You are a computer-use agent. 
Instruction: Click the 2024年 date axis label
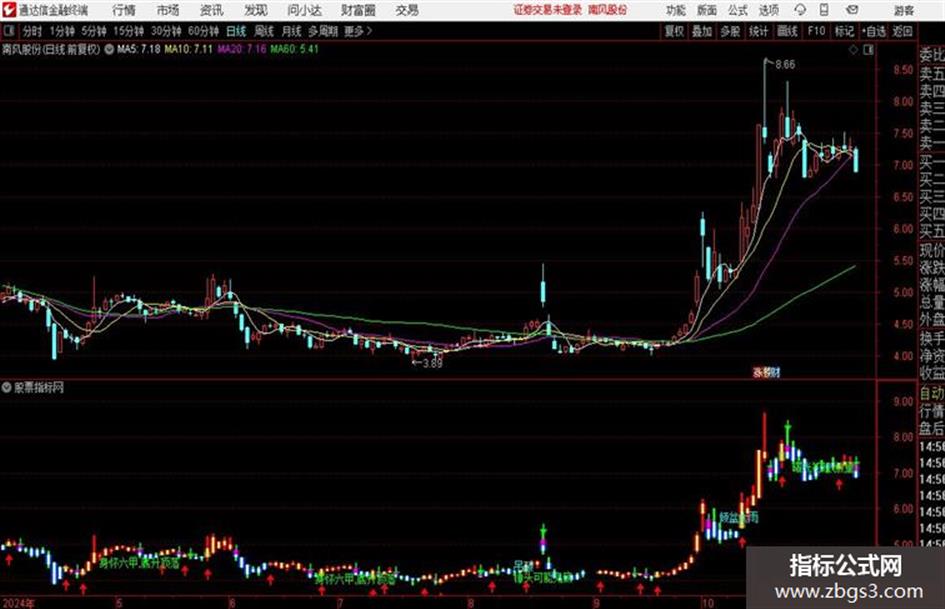tap(19, 603)
